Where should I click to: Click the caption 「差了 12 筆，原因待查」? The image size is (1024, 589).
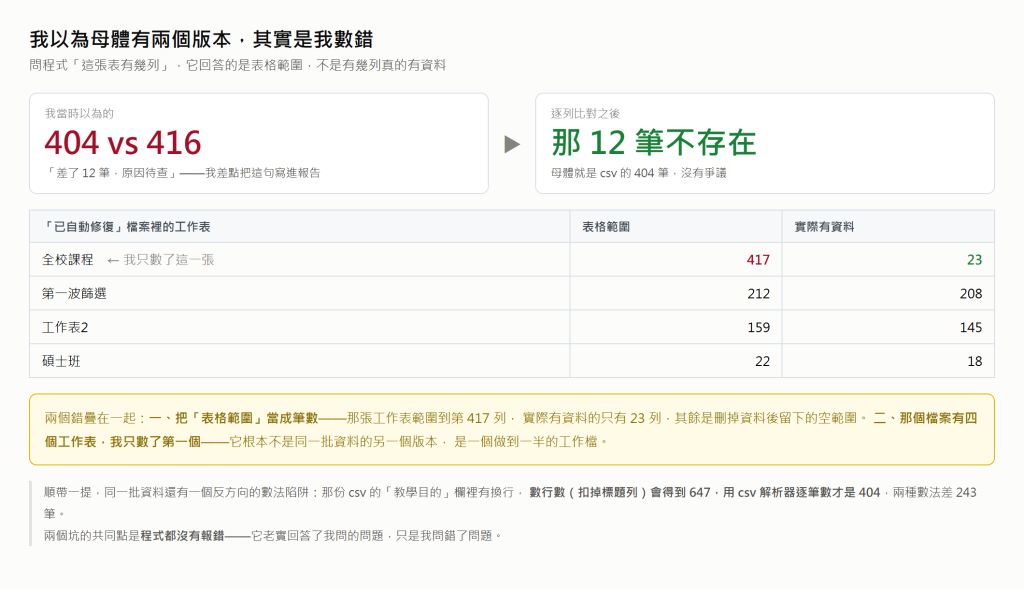coord(111,173)
